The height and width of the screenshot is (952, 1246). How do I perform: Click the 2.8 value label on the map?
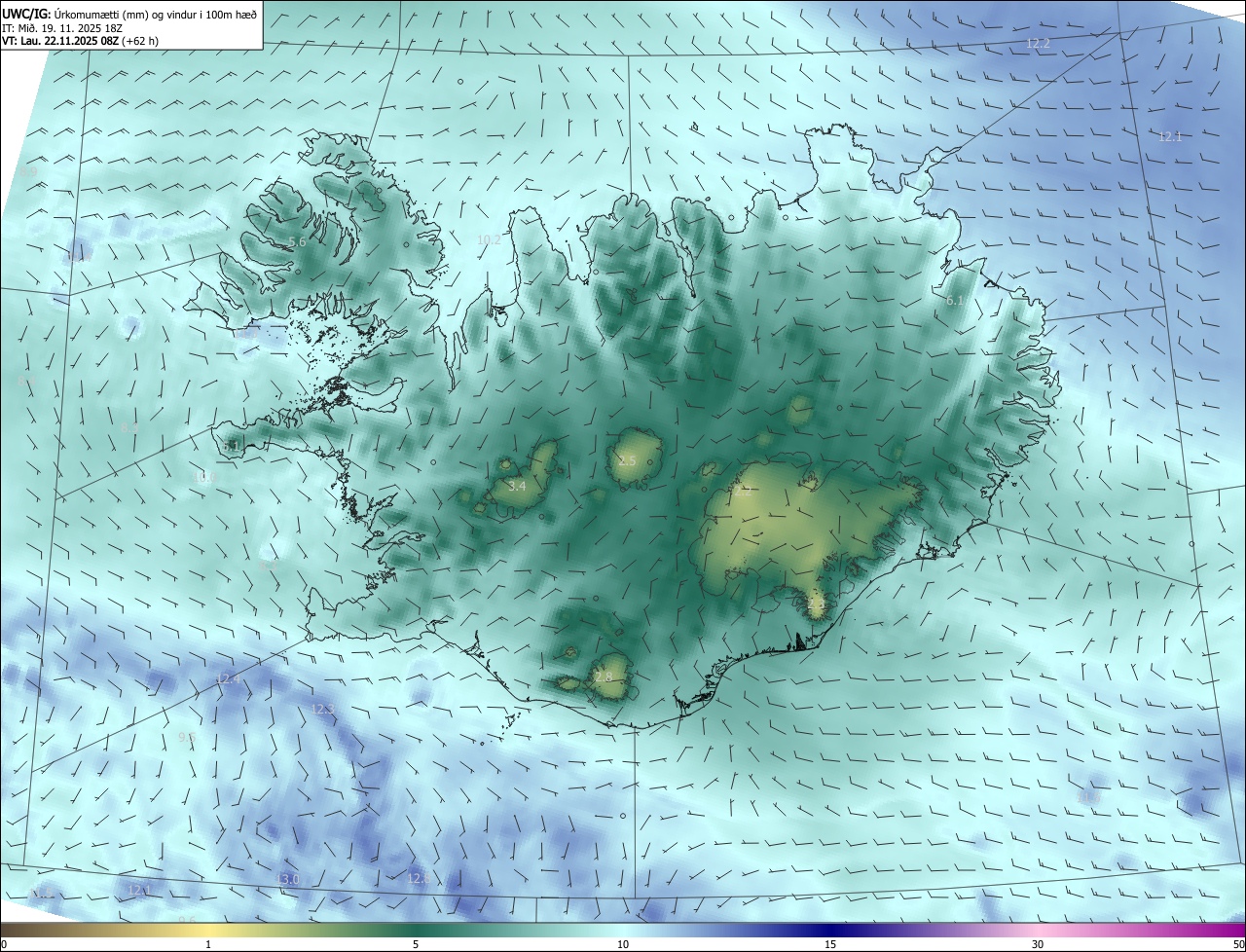[603, 677]
